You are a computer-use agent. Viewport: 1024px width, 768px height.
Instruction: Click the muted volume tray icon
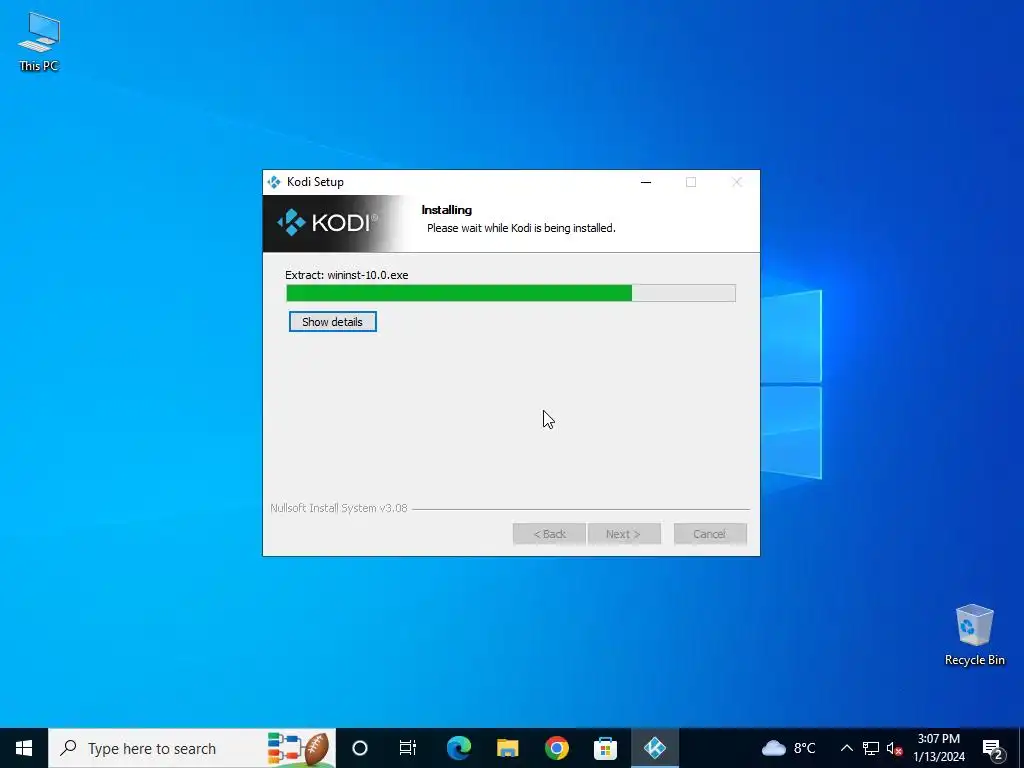(x=894, y=748)
